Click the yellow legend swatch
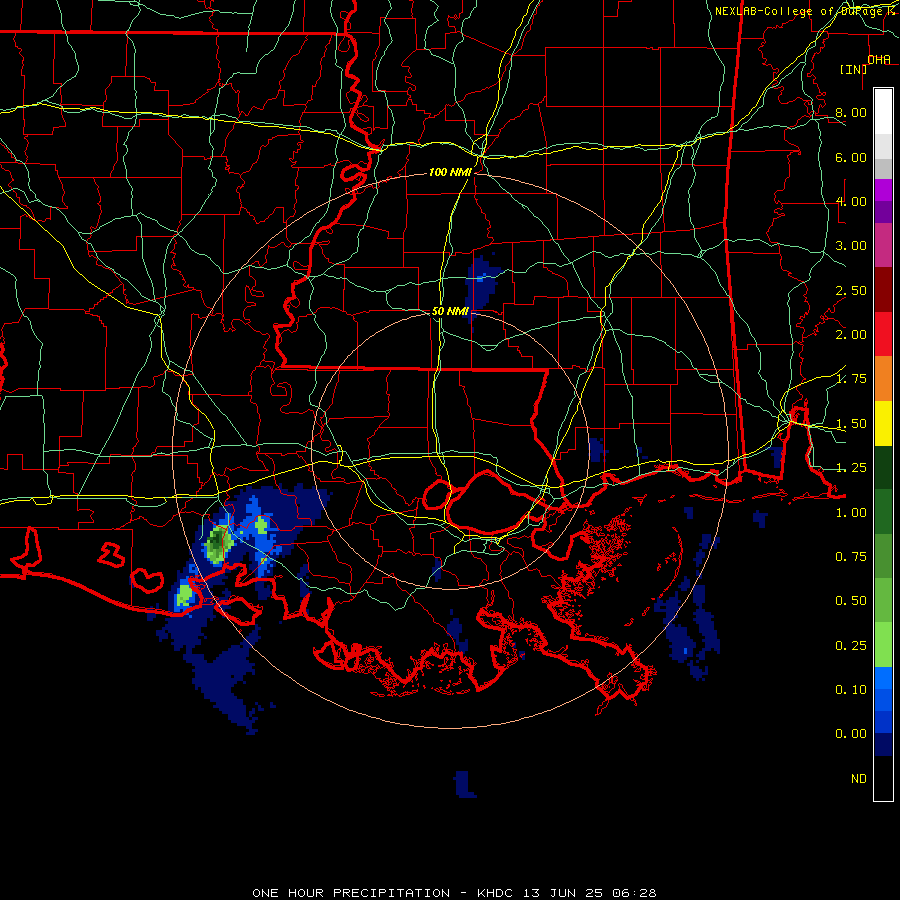This screenshot has height=900, width=900. pos(883,423)
